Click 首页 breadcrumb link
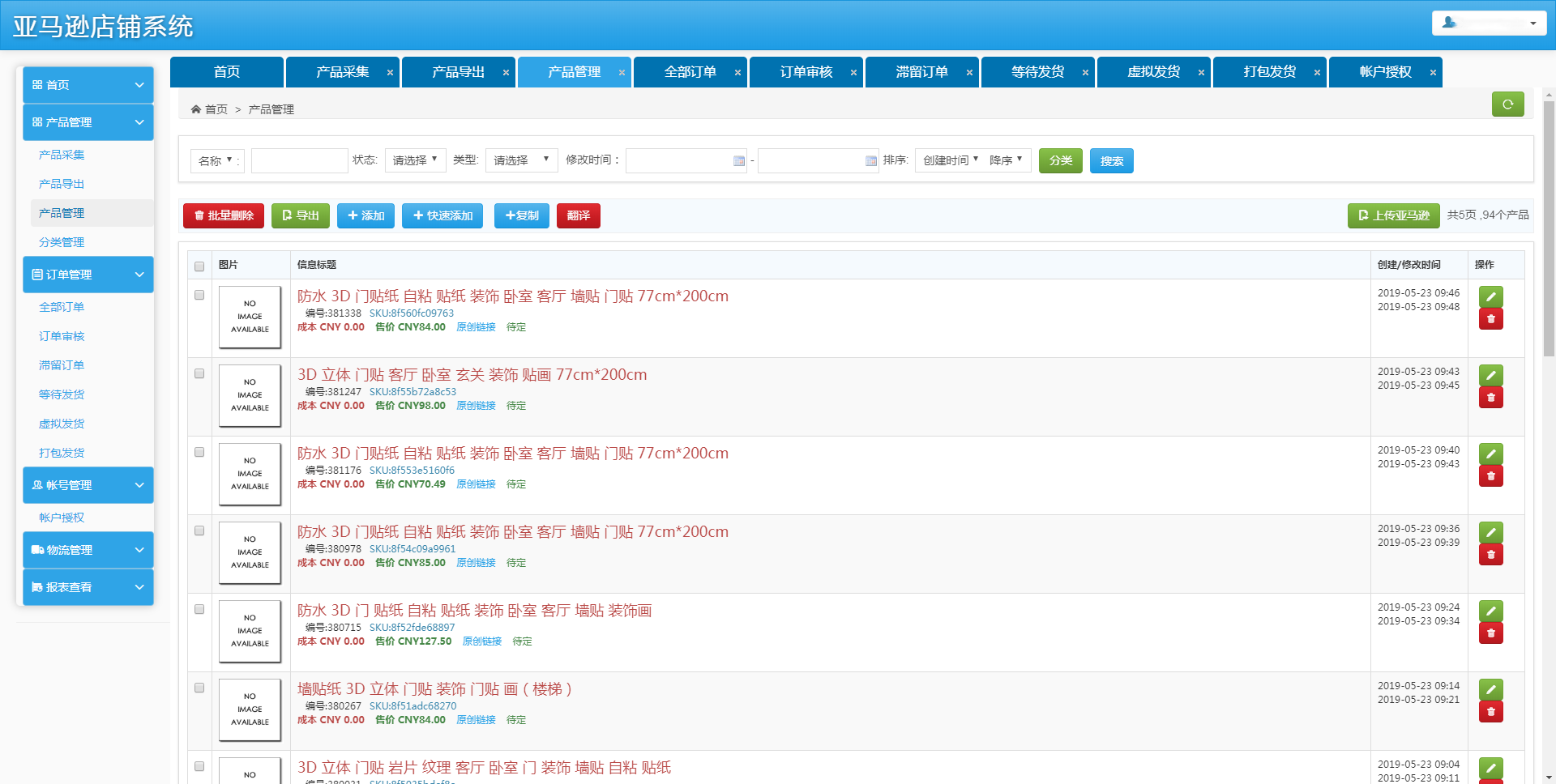The height and width of the screenshot is (784, 1556). coord(216,109)
